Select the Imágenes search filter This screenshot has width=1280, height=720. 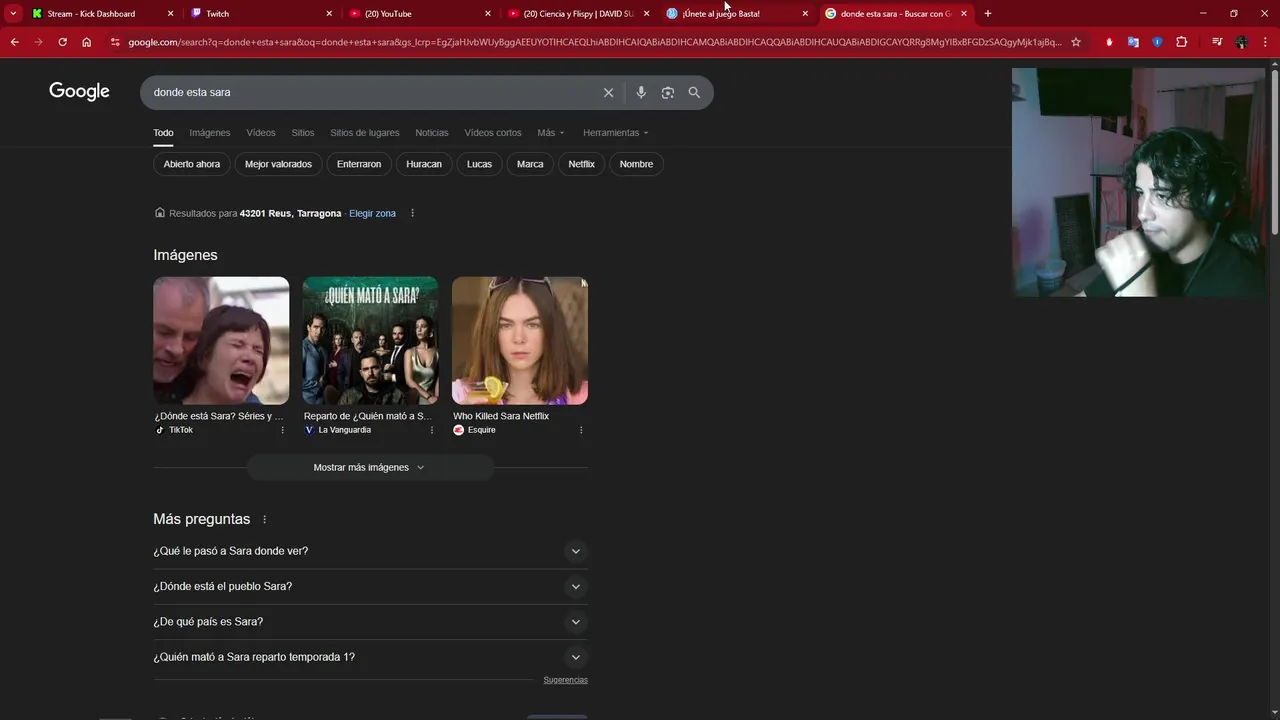210,133
